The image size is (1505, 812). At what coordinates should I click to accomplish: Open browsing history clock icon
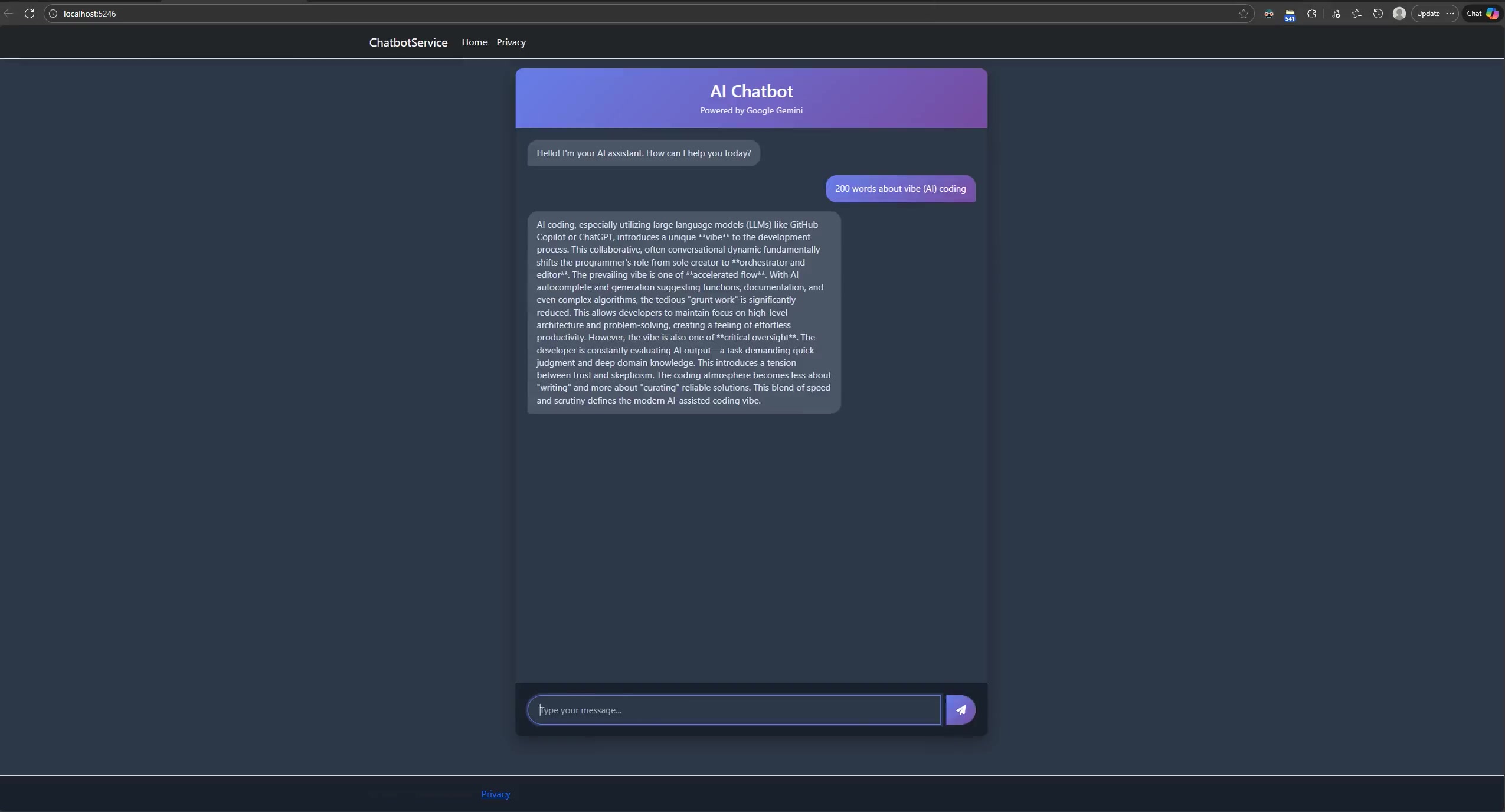(1377, 13)
